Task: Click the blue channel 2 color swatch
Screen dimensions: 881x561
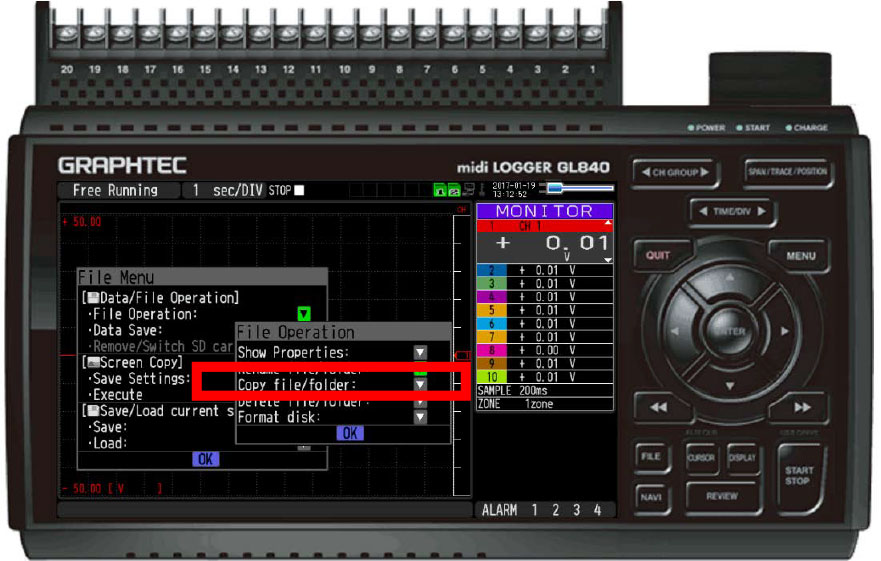Action: click(x=492, y=270)
